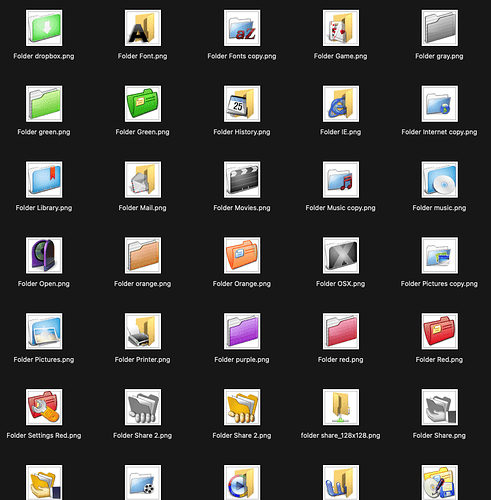Image resolution: width=491 pixels, height=500 pixels.
Task: Click the Folder Share.png file name label
Action: pos(439,435)
